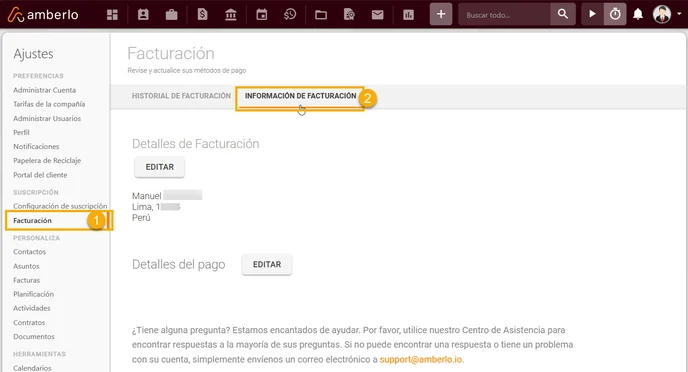Click the plus add-new button
This screenshot has height=372, width=688.
[441, 14]
